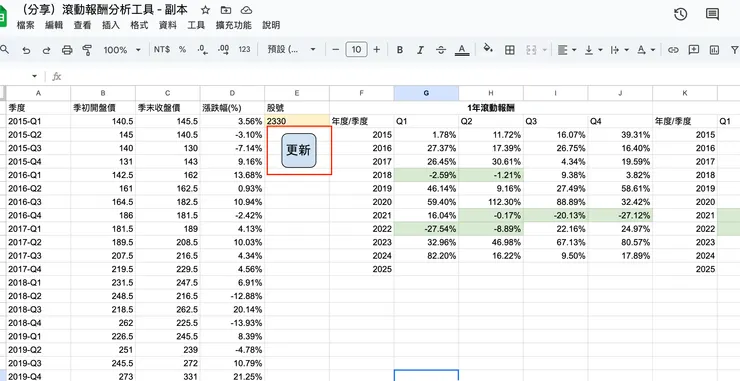Viewport: 740px width, 381px height.
Task: Open the 格式 menu
Action: (x=139, y=25)
